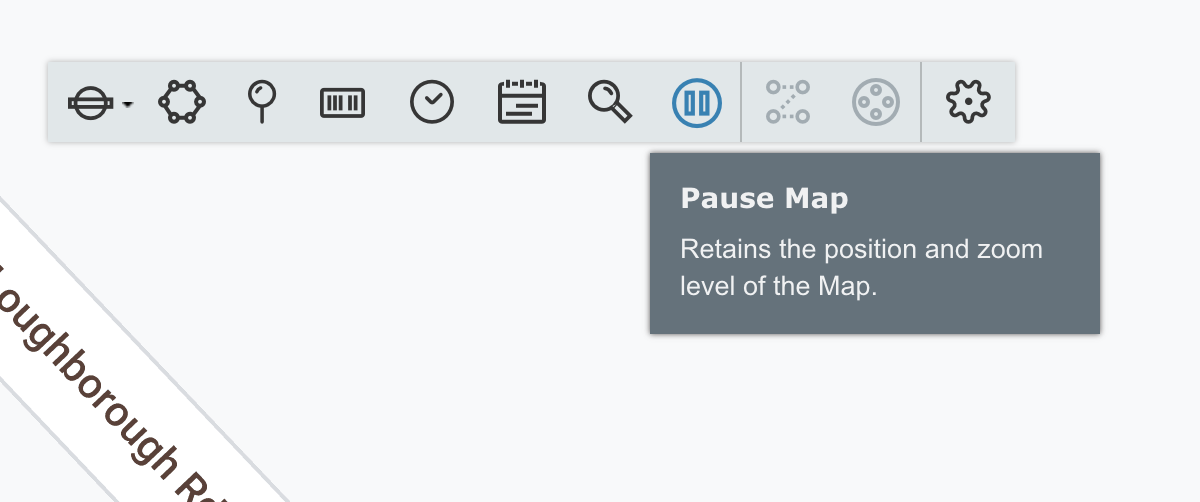This screenshot has height=502, width=1200.
Task: Click the magnifying glass search icon
Action: 609,102
